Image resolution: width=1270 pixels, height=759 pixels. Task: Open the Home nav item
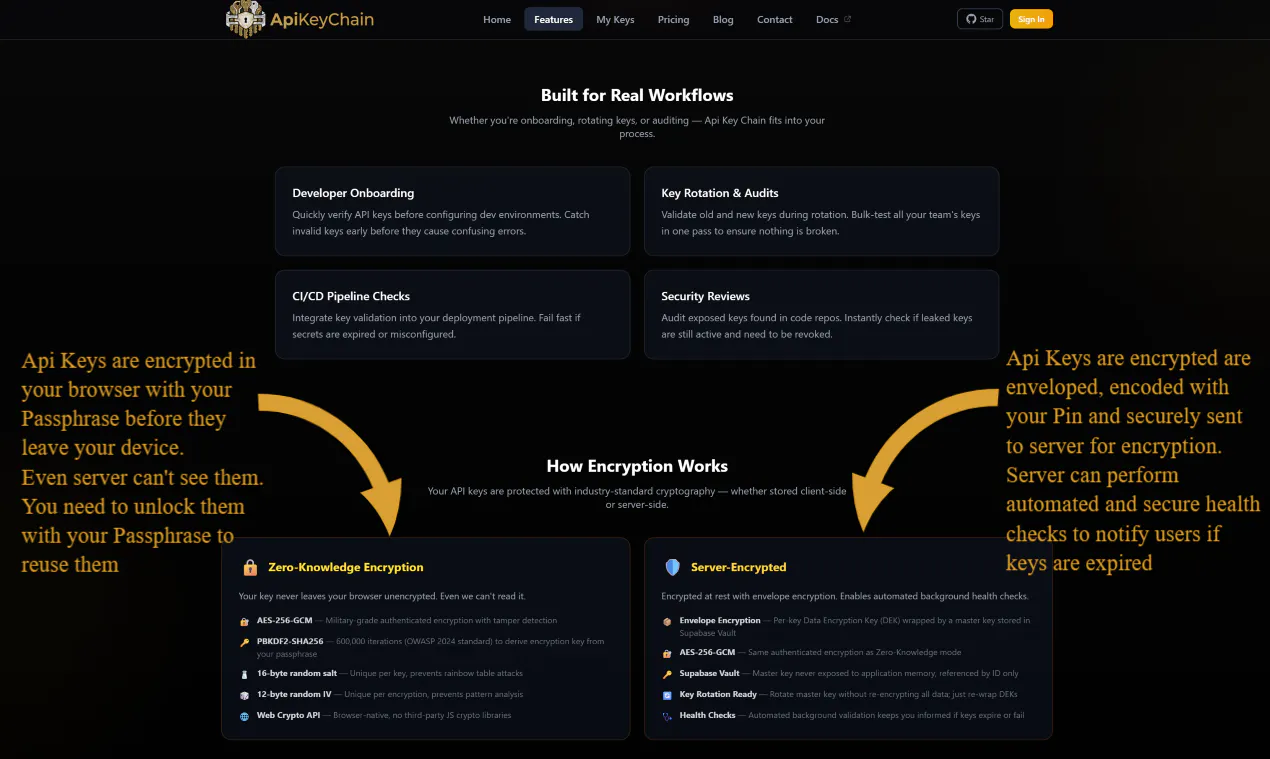click(497, 19)
